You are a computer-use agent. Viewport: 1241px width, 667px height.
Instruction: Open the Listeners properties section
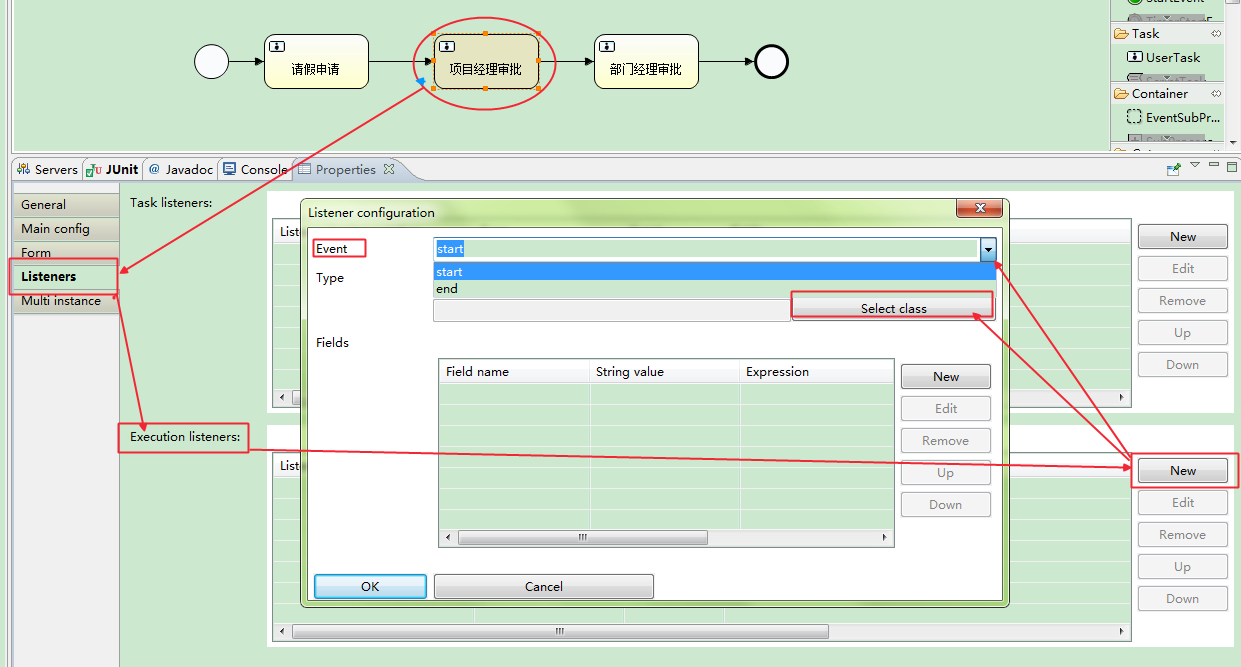tap(64, 276)
